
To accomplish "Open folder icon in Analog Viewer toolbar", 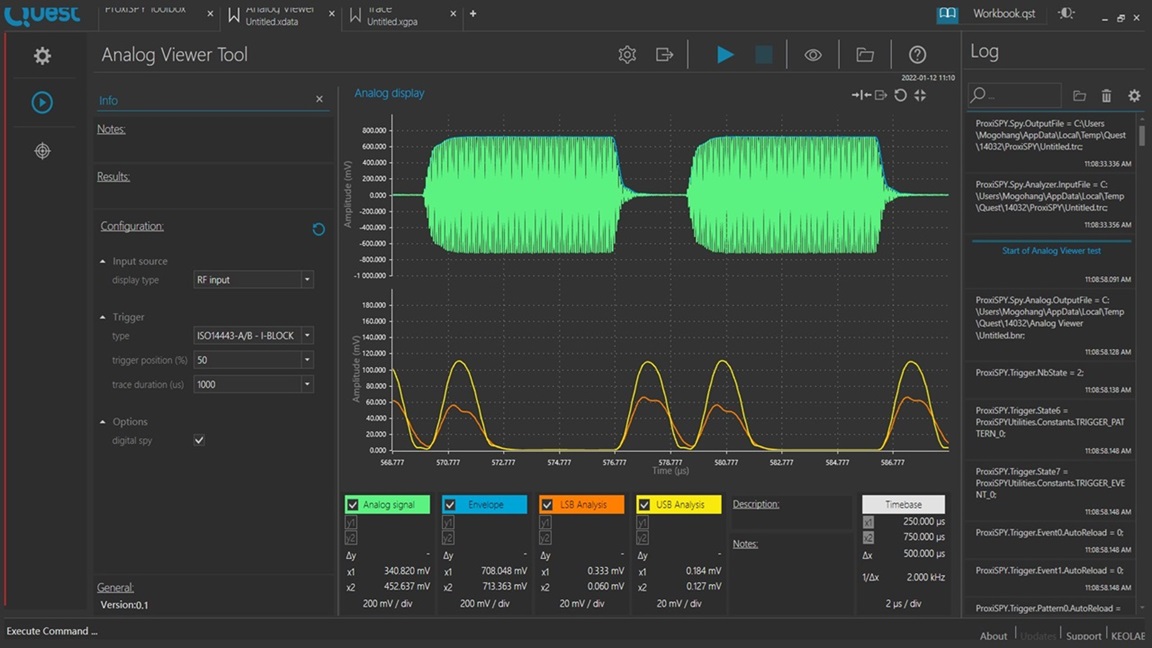I will click(x=865, y=55).
